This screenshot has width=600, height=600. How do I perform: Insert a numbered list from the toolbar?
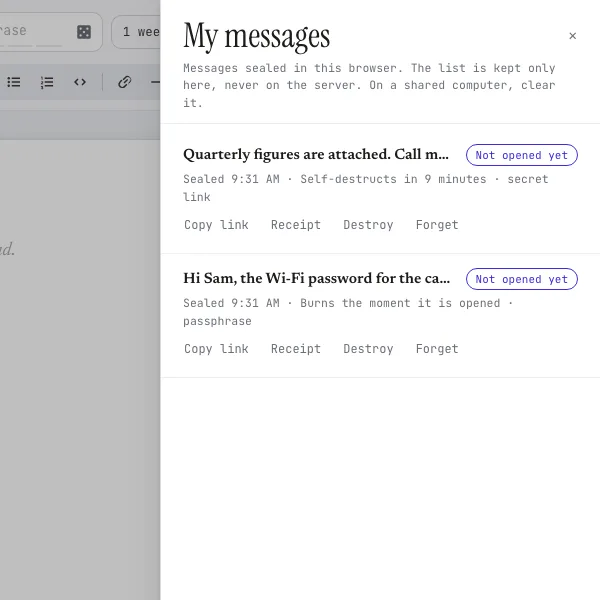[47, 82]
